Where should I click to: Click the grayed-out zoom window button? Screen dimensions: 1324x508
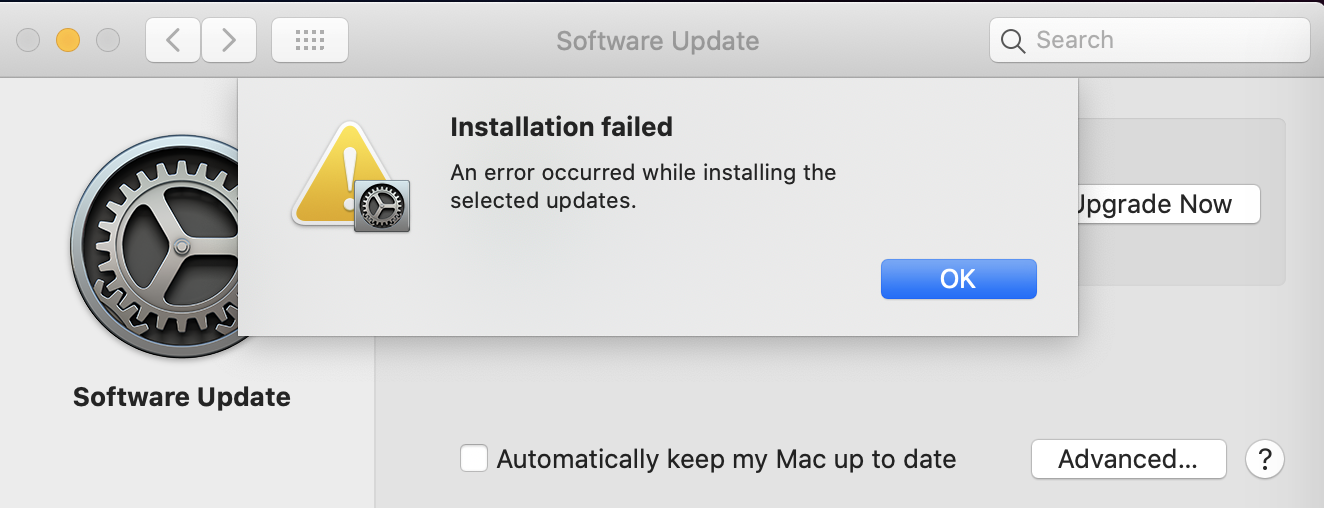point(107,40)
